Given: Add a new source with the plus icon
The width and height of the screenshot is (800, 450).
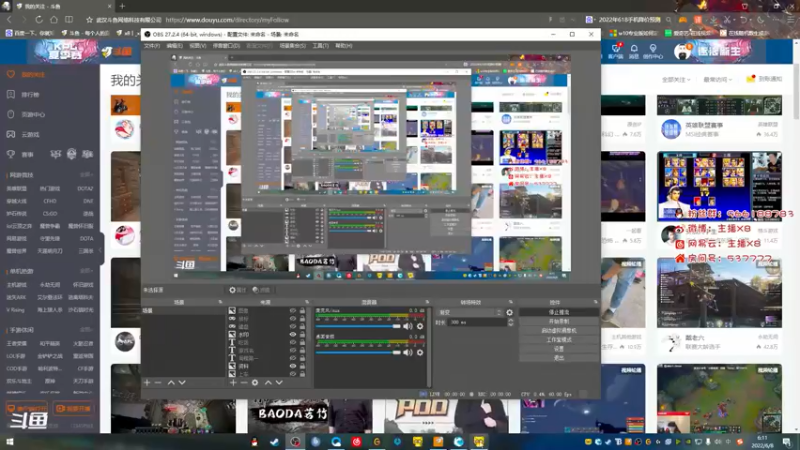Looking at the screenshot, I should click(233, 382).
